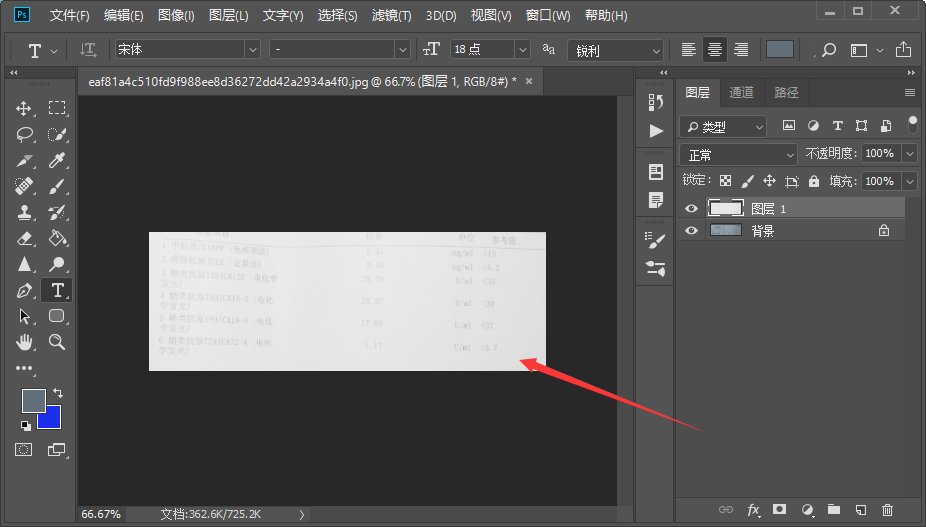
Task: Select the Crop tool
Action: 24,160
